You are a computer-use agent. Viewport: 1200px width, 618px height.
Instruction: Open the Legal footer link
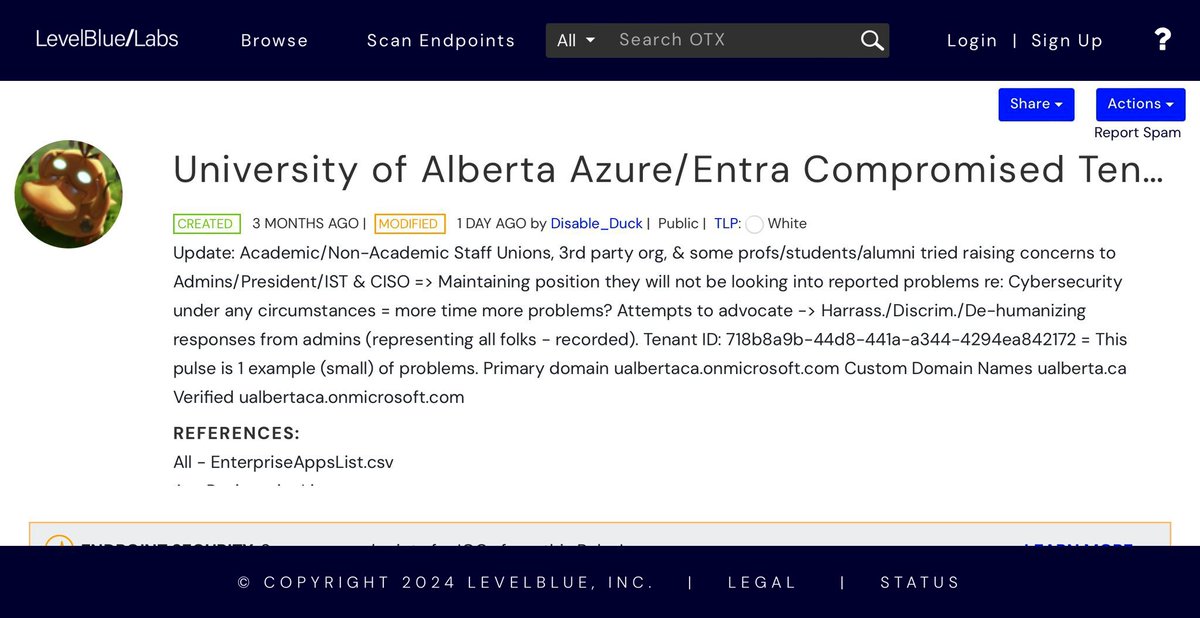point(762,582)
